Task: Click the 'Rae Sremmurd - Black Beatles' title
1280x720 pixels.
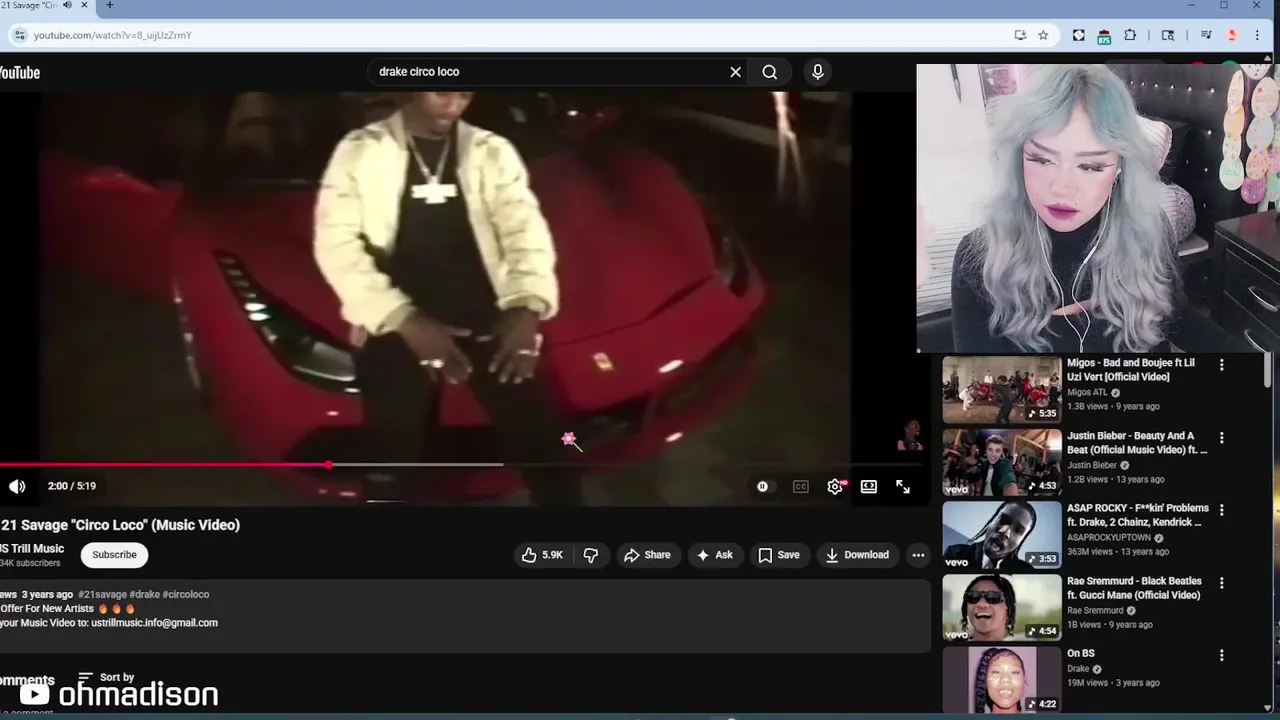Action: coord(1134,588)
